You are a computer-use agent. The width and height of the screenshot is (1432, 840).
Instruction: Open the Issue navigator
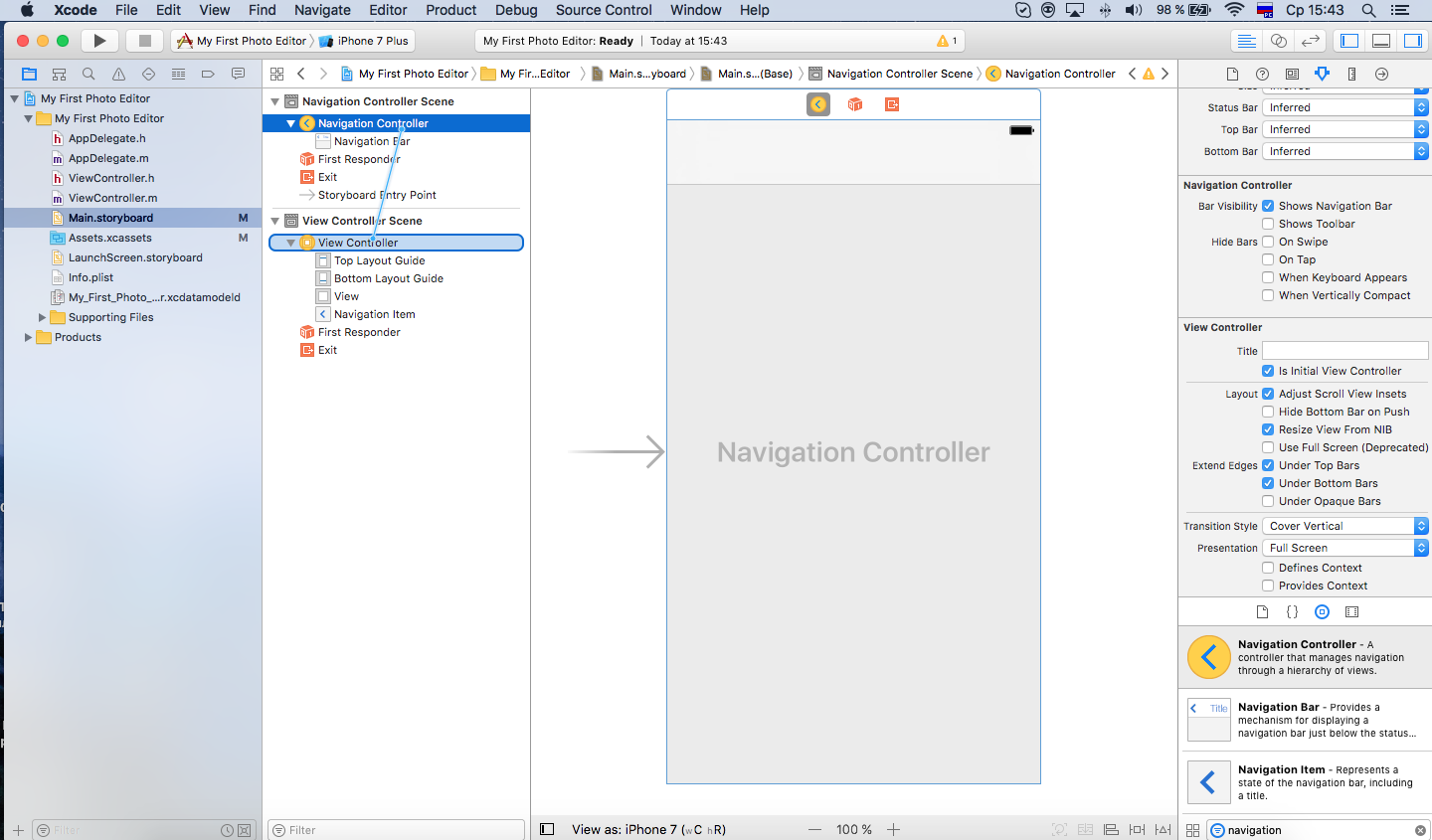[118, 74]
